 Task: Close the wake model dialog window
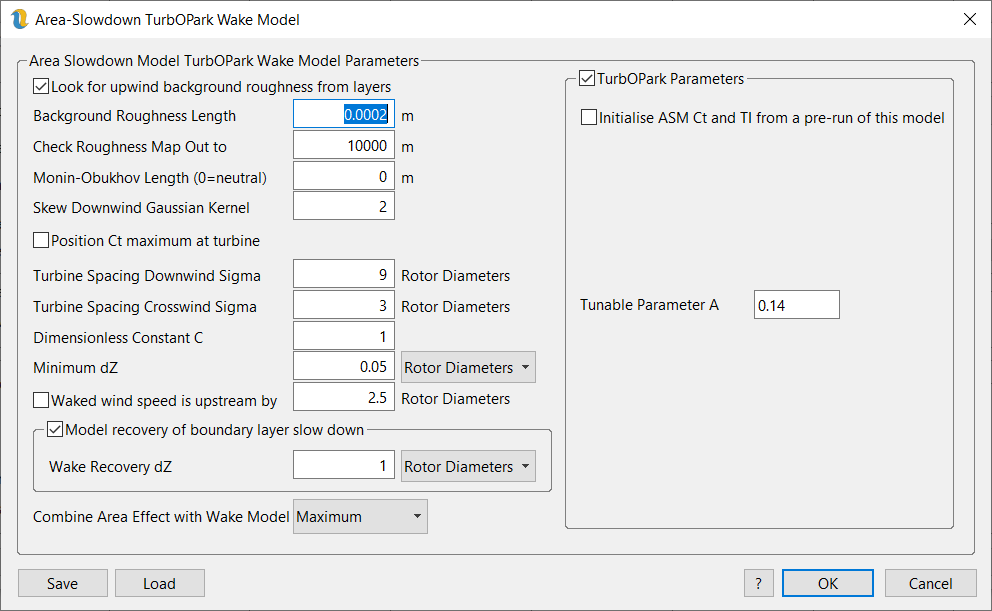tap(968, 20)
